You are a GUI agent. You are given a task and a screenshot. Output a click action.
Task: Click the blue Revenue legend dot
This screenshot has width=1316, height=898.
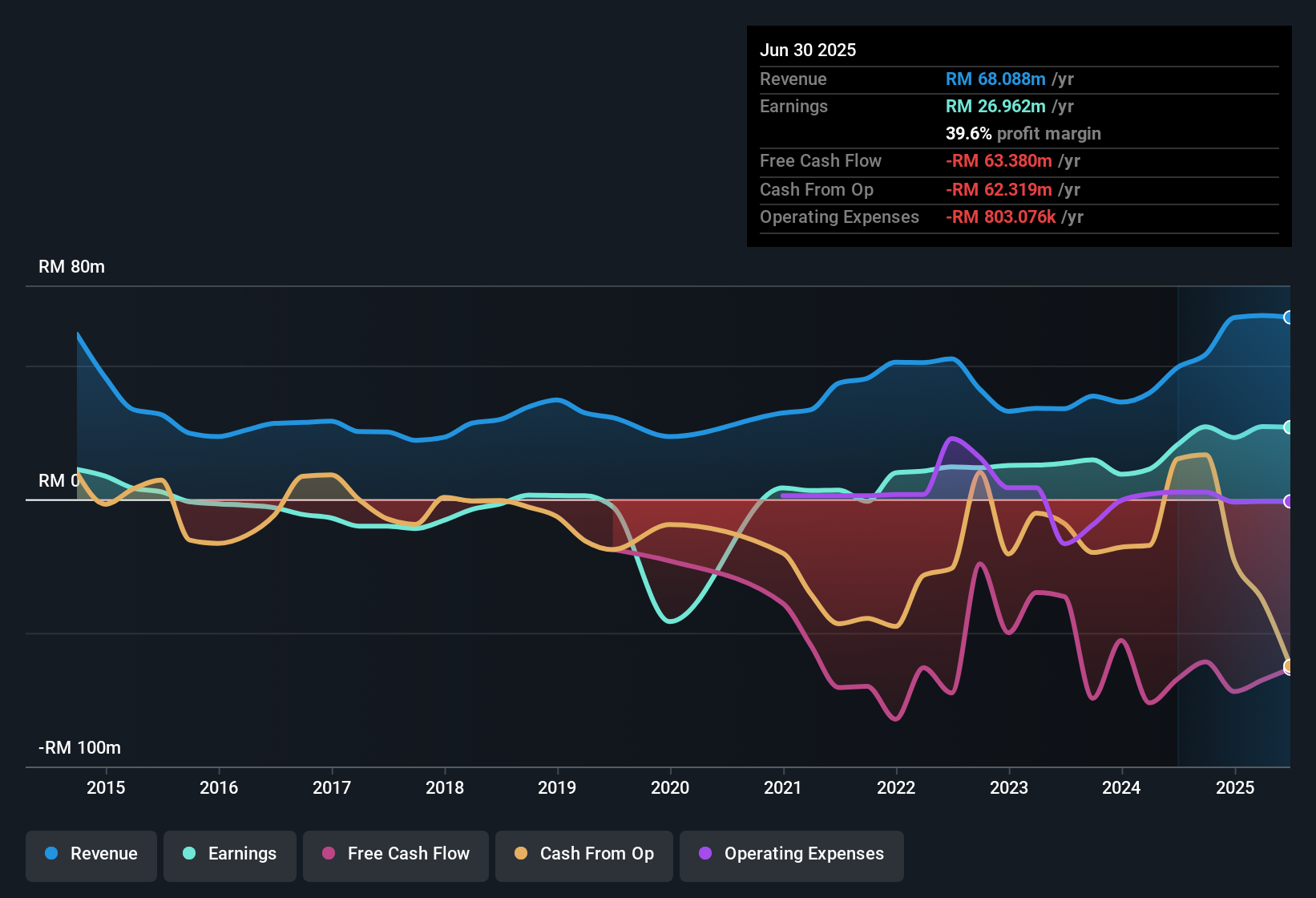(x=51, y=854)
